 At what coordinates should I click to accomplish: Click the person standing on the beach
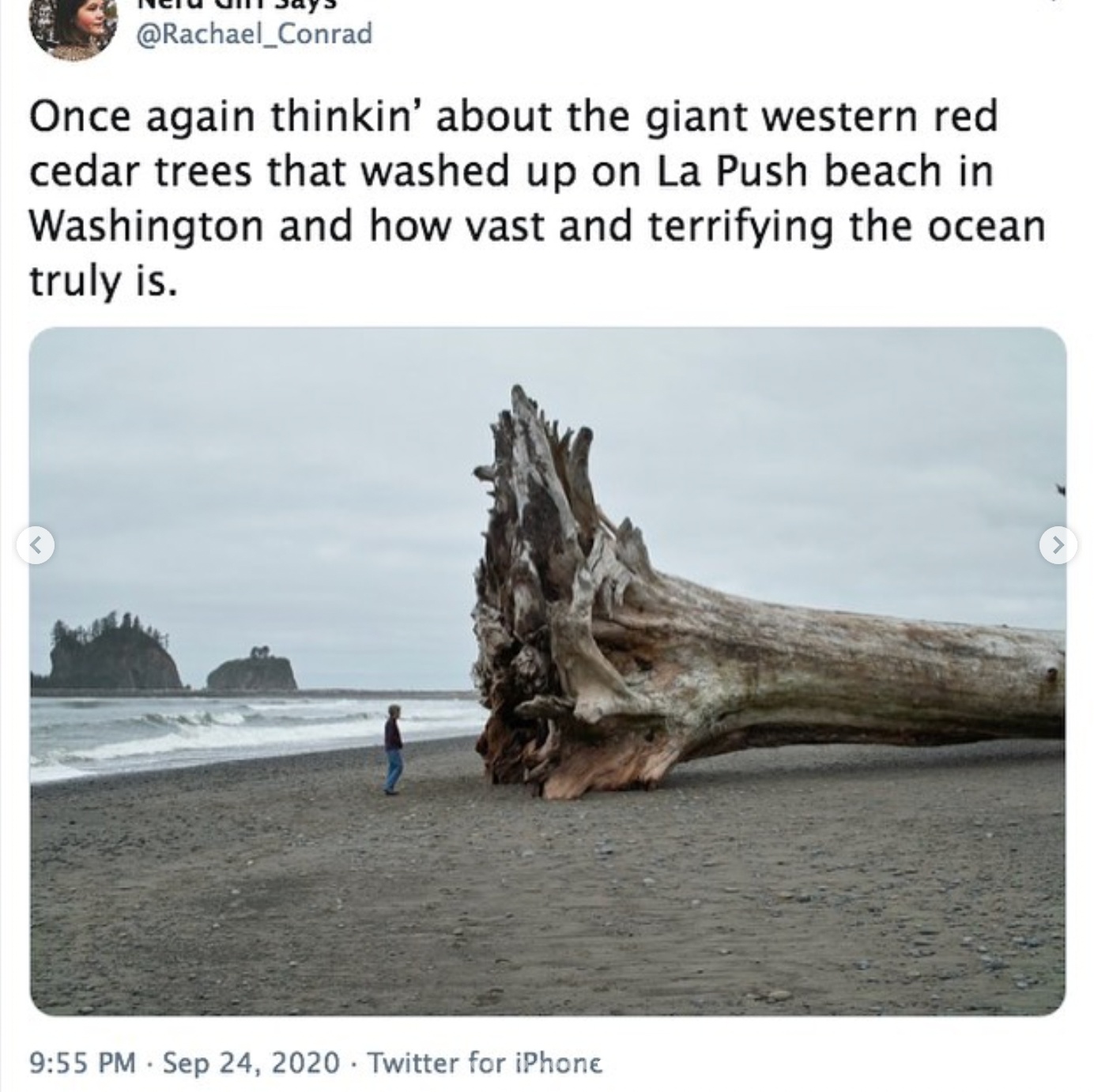click(x=393, y=749)
